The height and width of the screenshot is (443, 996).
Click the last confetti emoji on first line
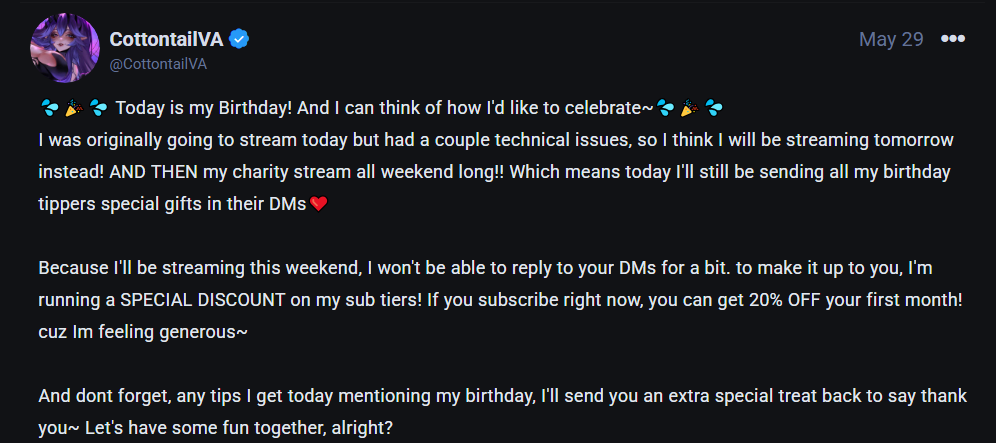[x=714, y=108]
